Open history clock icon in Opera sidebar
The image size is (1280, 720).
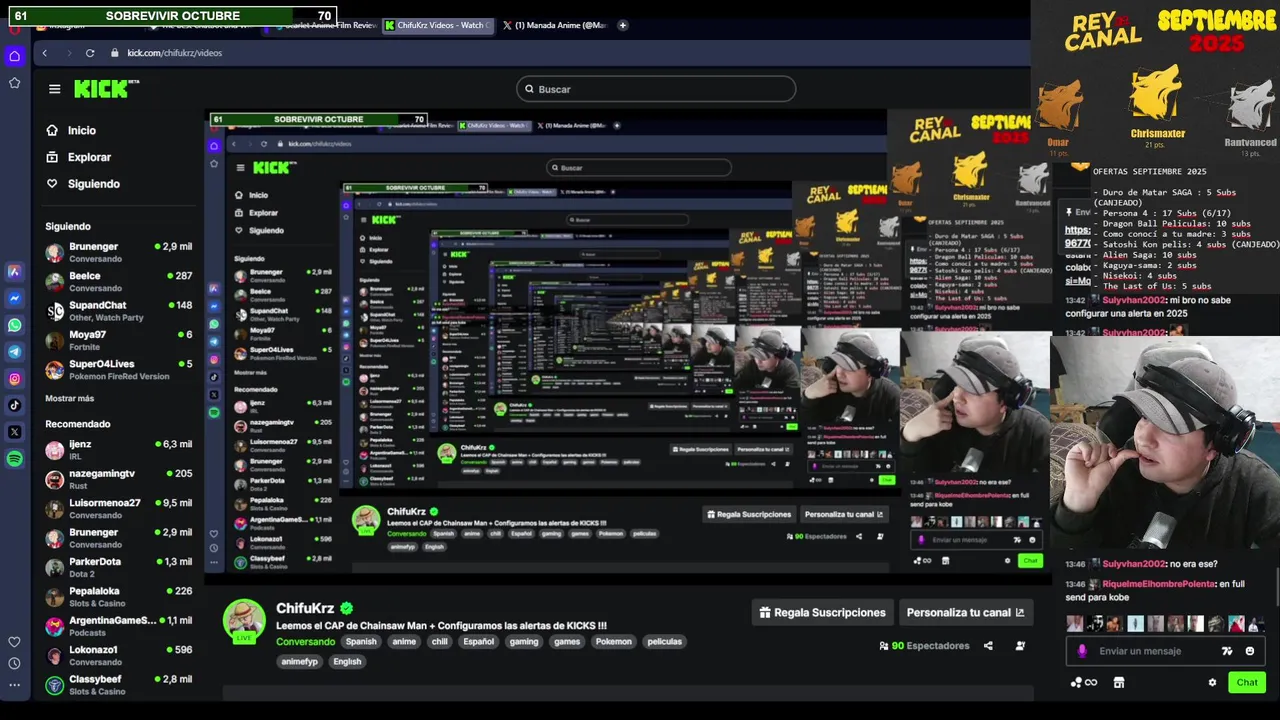[14, 663]
